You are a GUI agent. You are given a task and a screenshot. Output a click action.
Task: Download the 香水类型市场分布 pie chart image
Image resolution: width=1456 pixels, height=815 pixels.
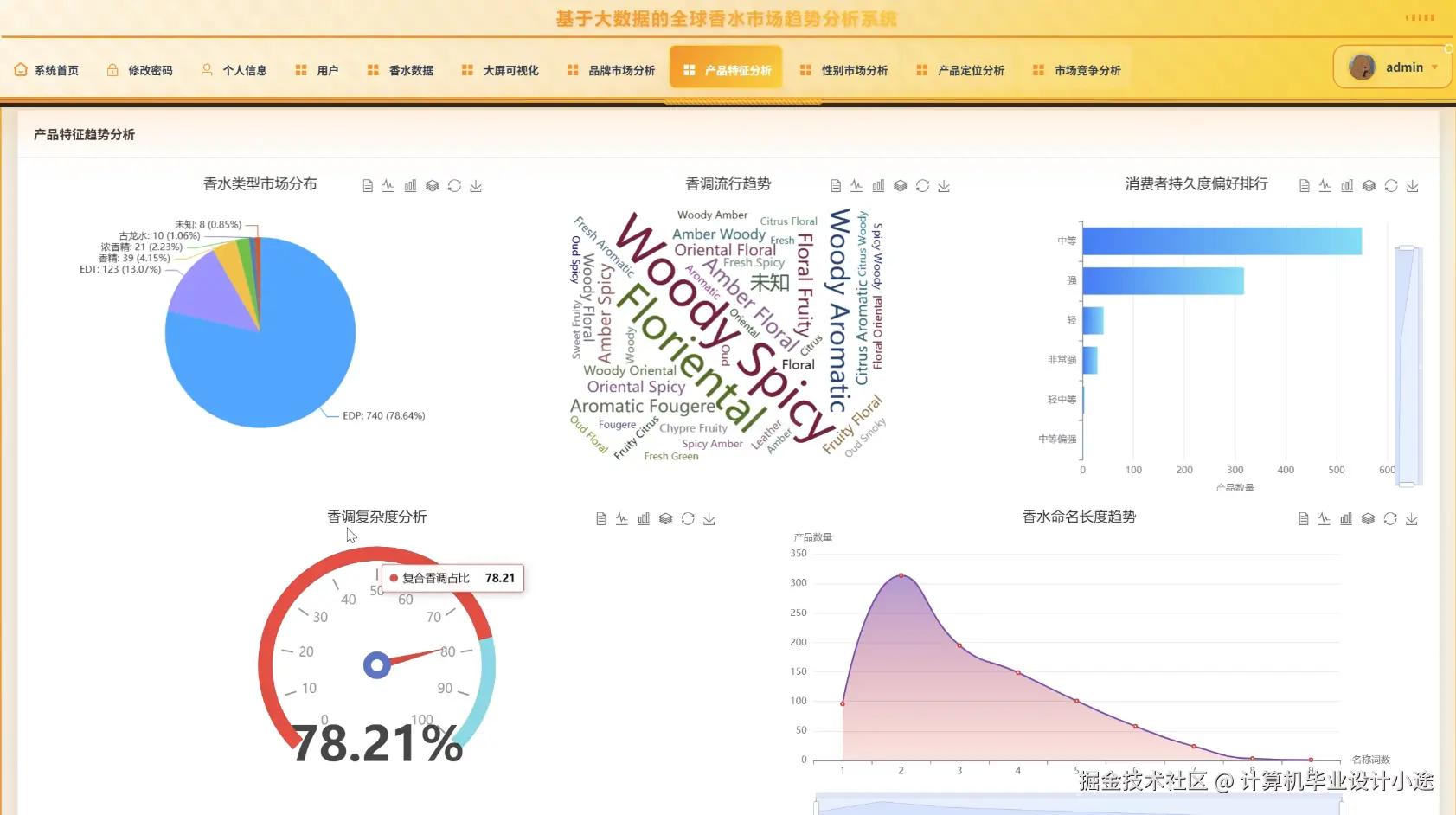(x=475, y=185)
